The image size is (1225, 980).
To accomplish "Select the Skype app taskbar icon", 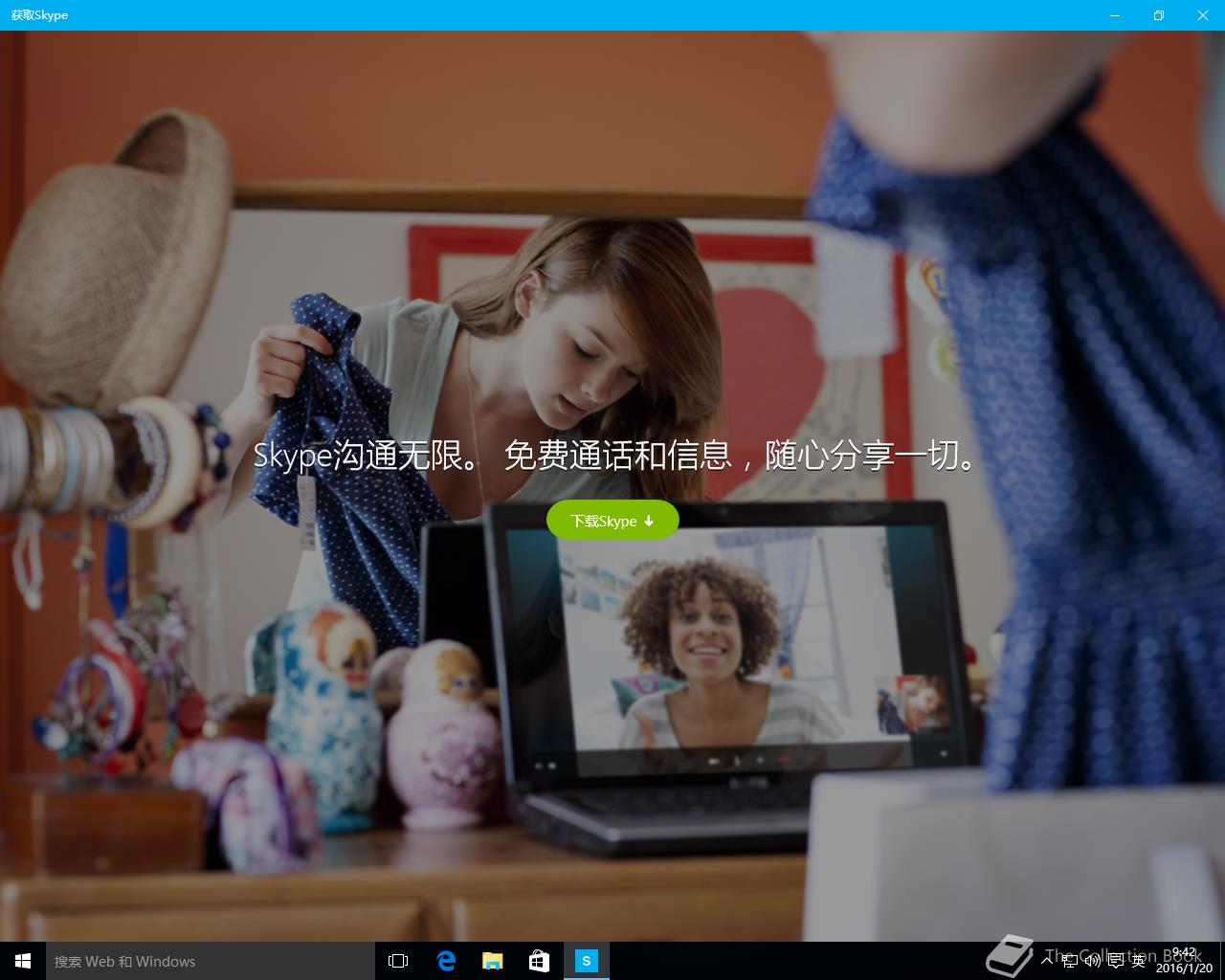I will point(587,961).
